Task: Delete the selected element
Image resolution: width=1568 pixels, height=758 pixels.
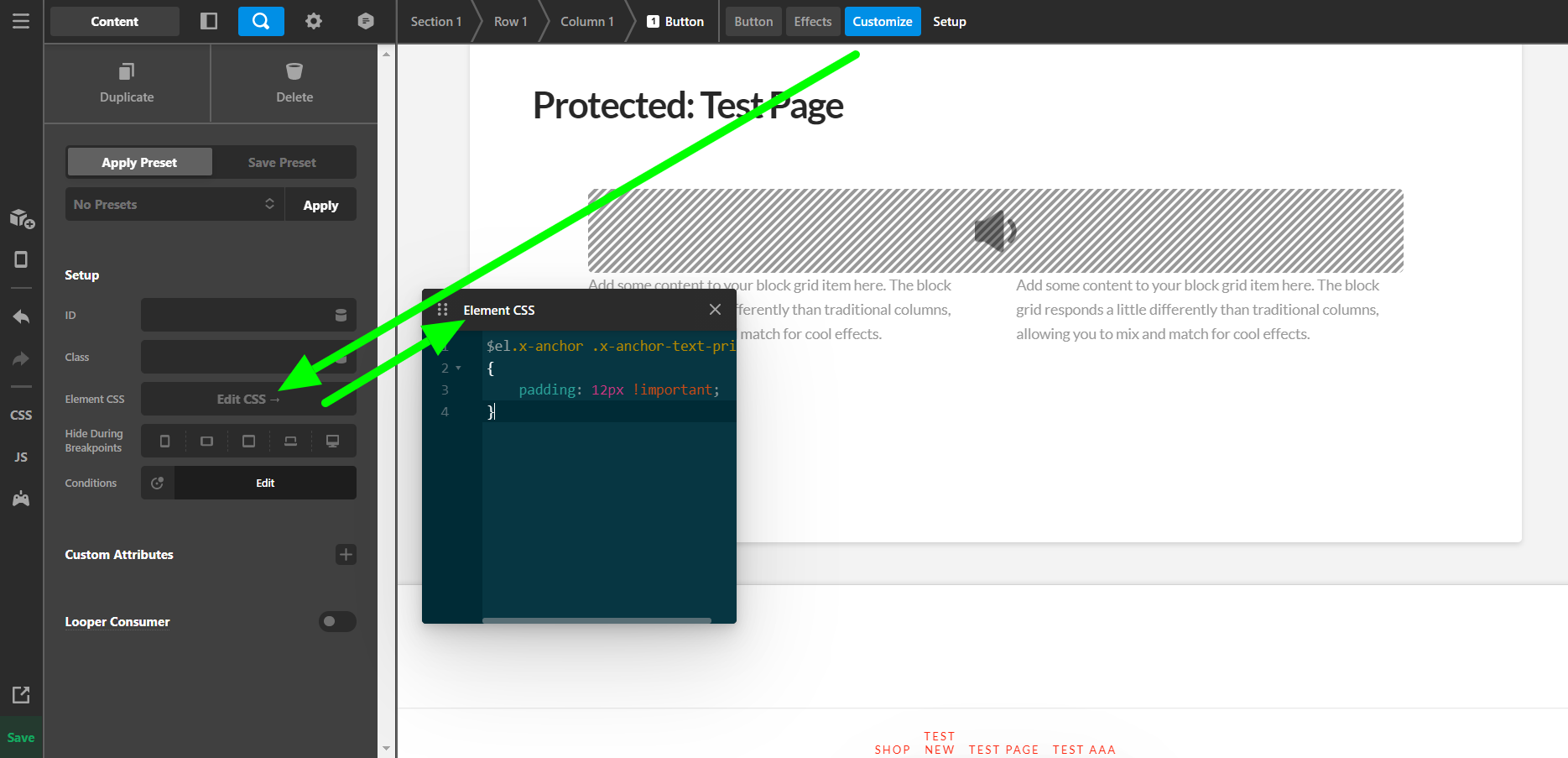Action: [294, 83]
